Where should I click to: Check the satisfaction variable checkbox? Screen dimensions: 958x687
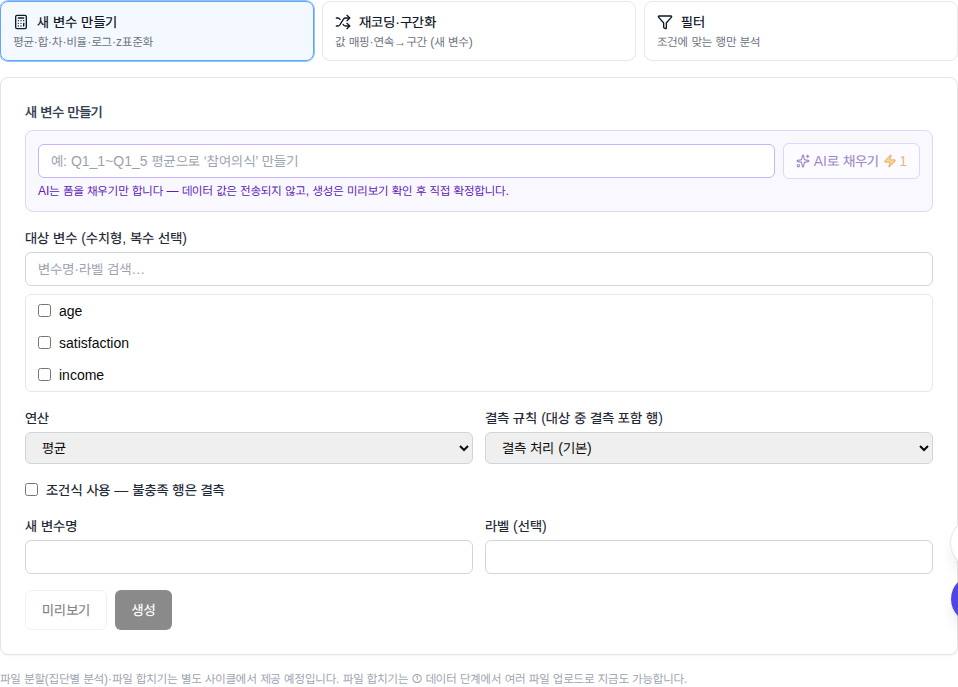(x=45, y=342)
